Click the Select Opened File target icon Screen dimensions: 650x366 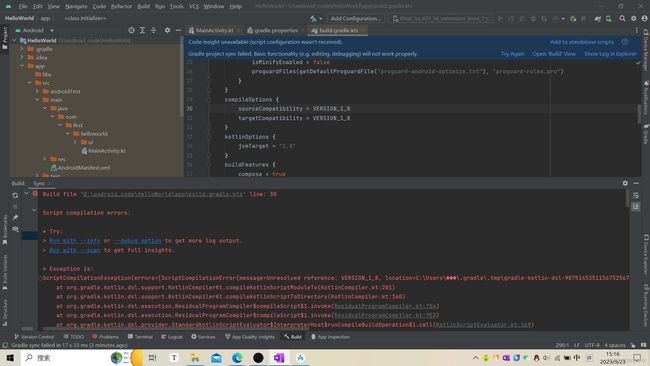tap(131, 30)
